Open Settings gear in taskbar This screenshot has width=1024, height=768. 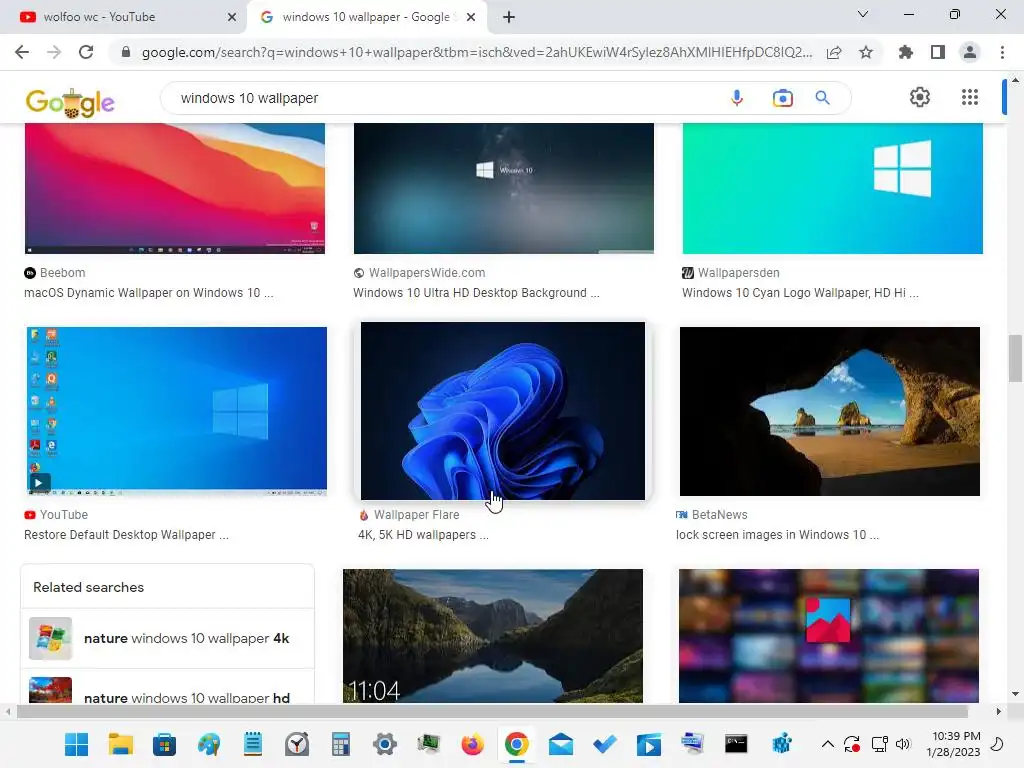(385, 744)
